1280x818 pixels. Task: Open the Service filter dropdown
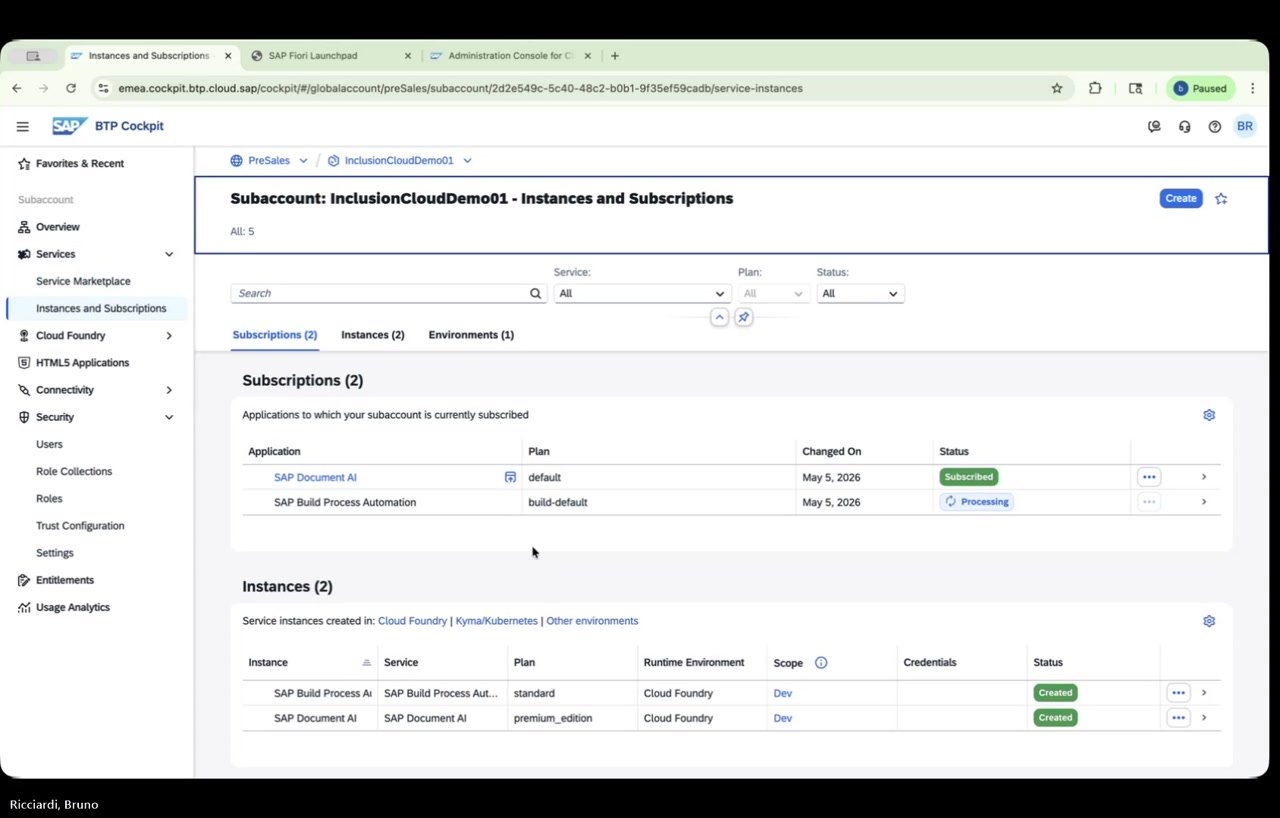click(x=641, y=294)
